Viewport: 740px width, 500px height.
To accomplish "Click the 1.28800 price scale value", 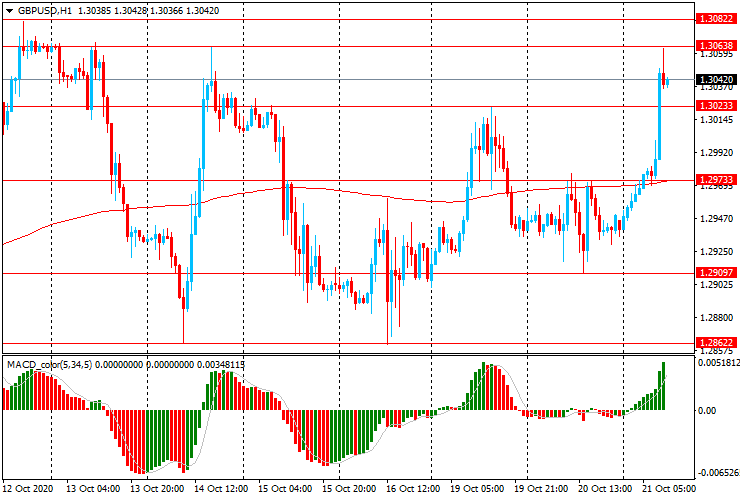I will tap(716, 318).
